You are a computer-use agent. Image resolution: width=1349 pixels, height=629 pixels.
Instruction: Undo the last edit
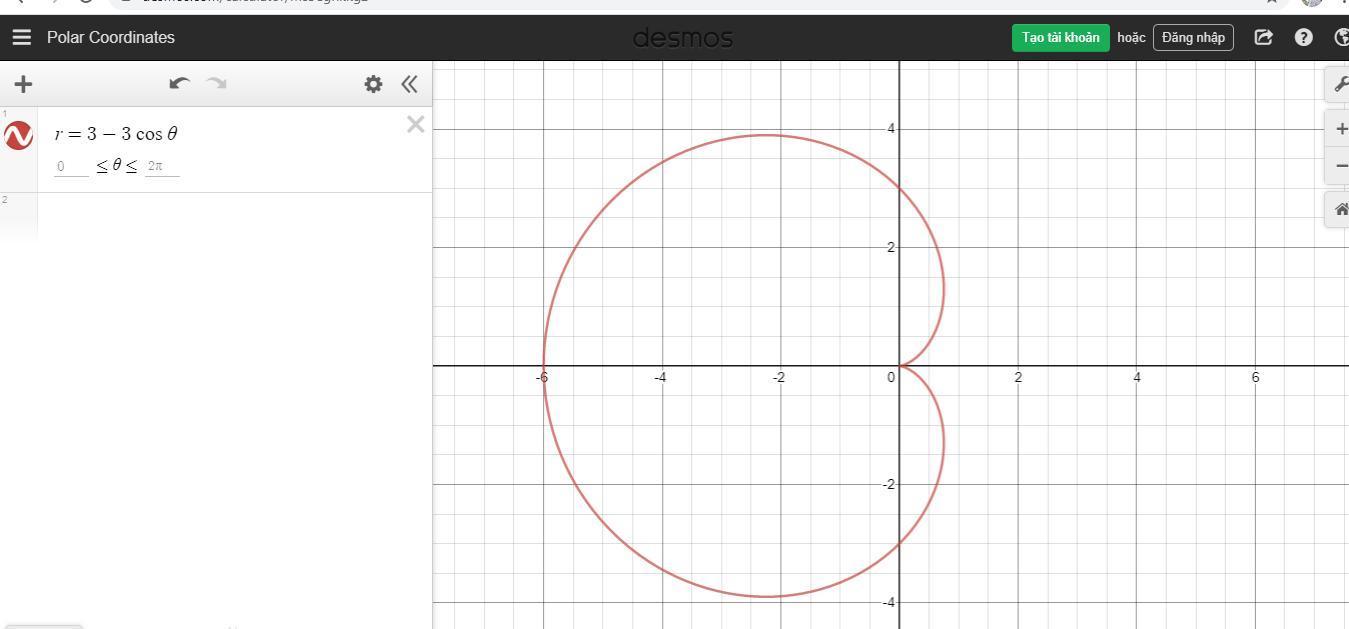coord(180,83)
